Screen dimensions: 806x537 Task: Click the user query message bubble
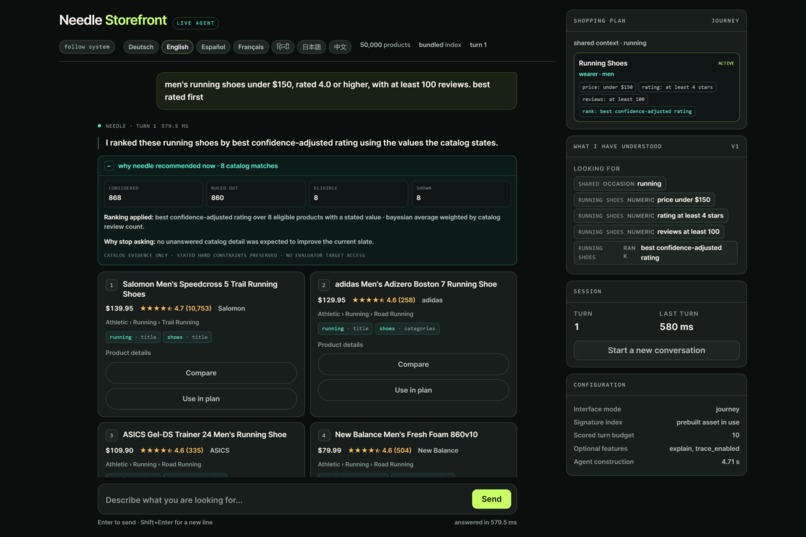pyautogui.click(x=337, y=91)
